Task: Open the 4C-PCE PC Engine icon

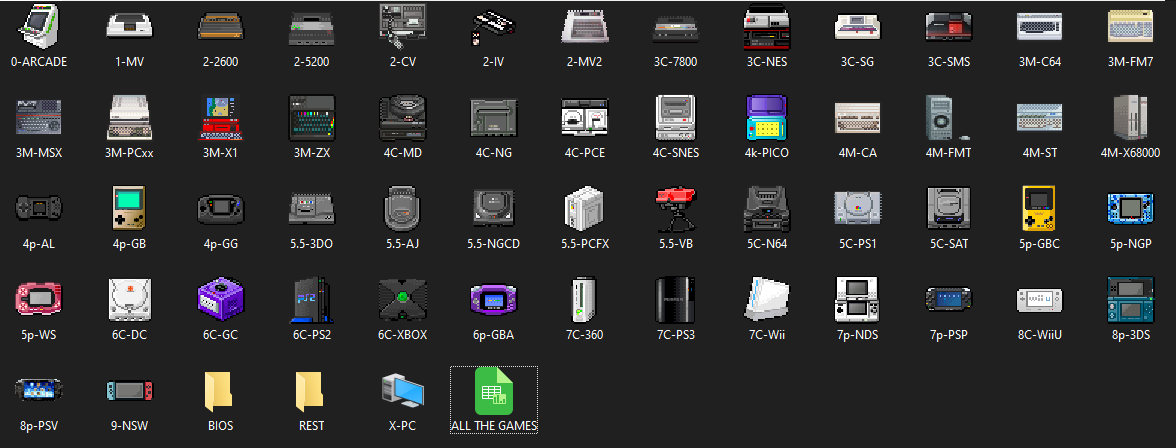Action: pyautogui.click(x=584, y=118)
